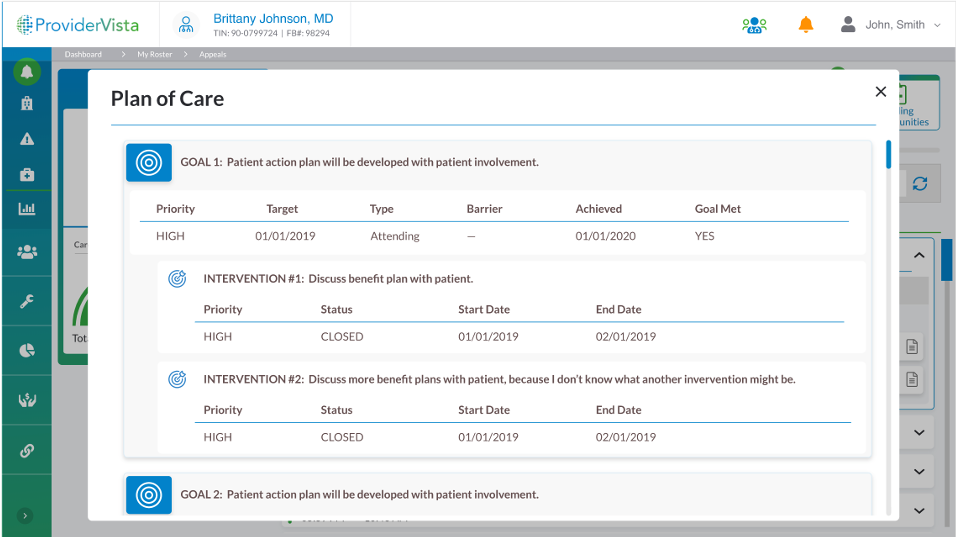
Task: Click the wrench tools sidebar icon
Action: pyautogui.click(x=26, y=301)
